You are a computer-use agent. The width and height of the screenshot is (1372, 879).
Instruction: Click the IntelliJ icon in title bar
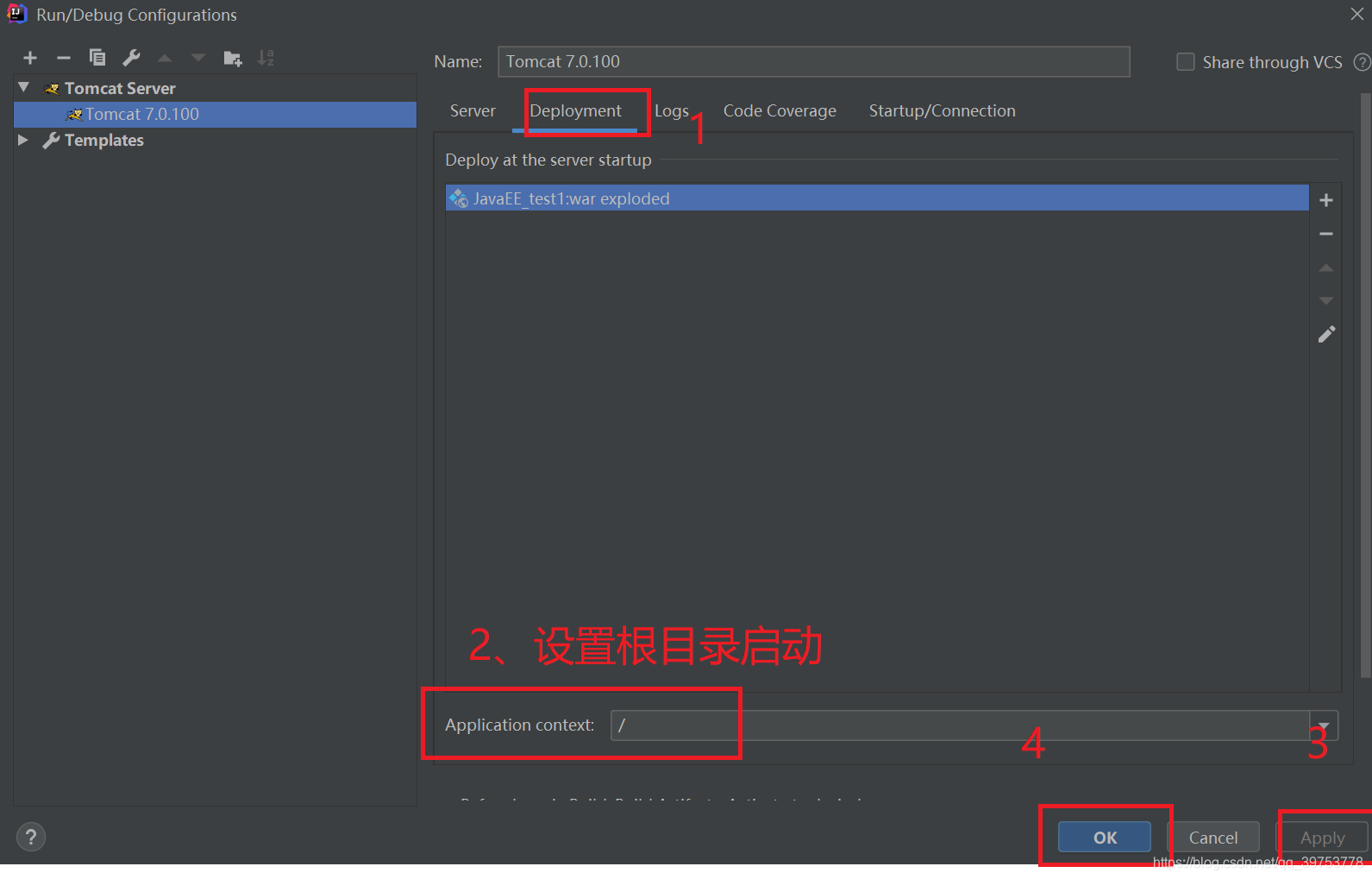click(x=16, y=14)
